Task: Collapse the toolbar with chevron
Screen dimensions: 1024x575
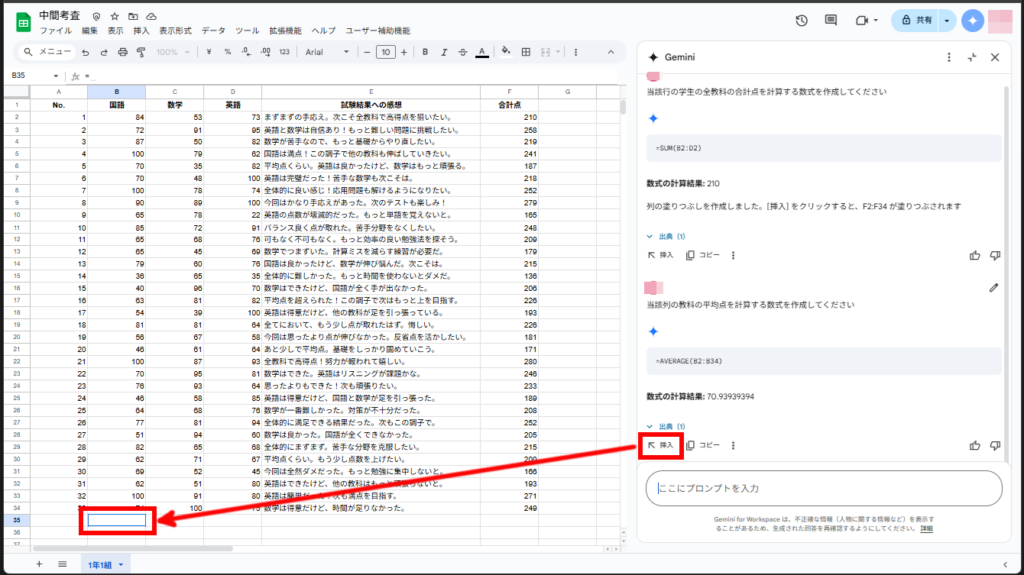Action: [x=611, y=52]
